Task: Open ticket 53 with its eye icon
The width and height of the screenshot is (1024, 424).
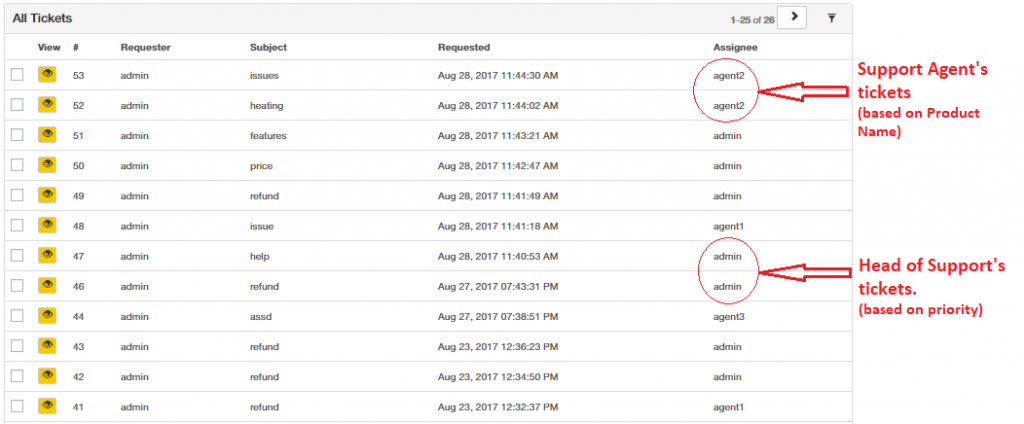Action: point(47,74)
